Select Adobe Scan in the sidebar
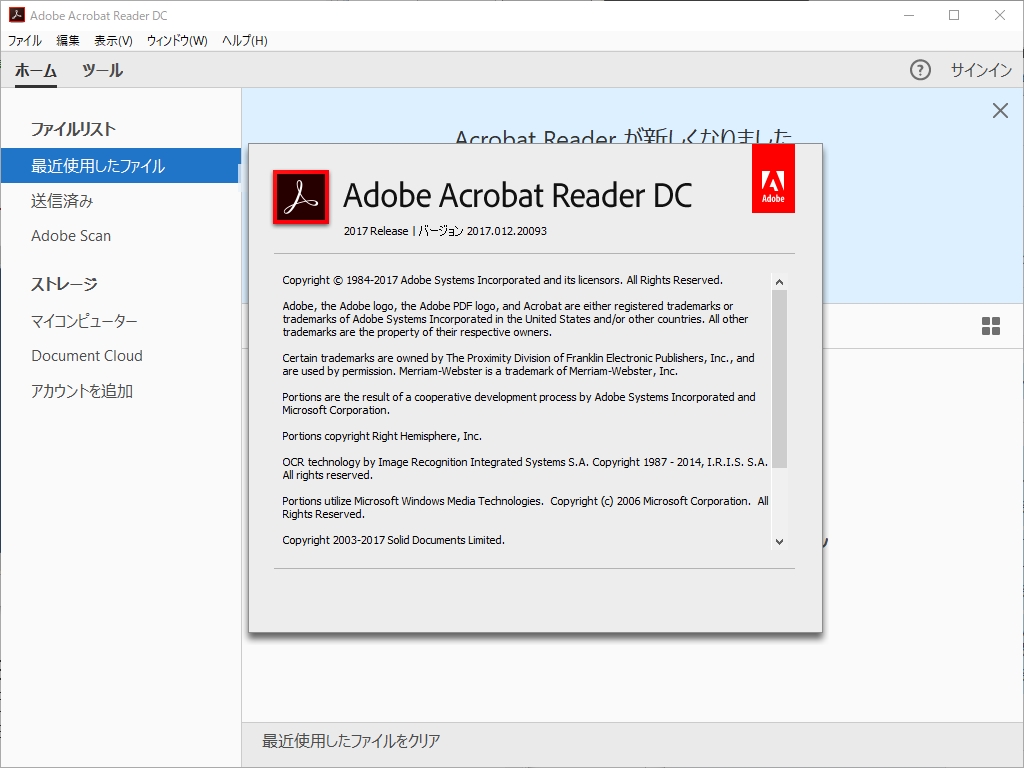Viewport: 1024px width, 768px height. click(x=69, y=236)
